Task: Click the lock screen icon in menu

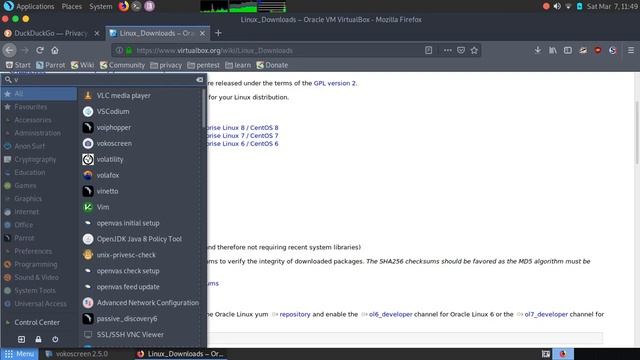Action: (38, 339)
